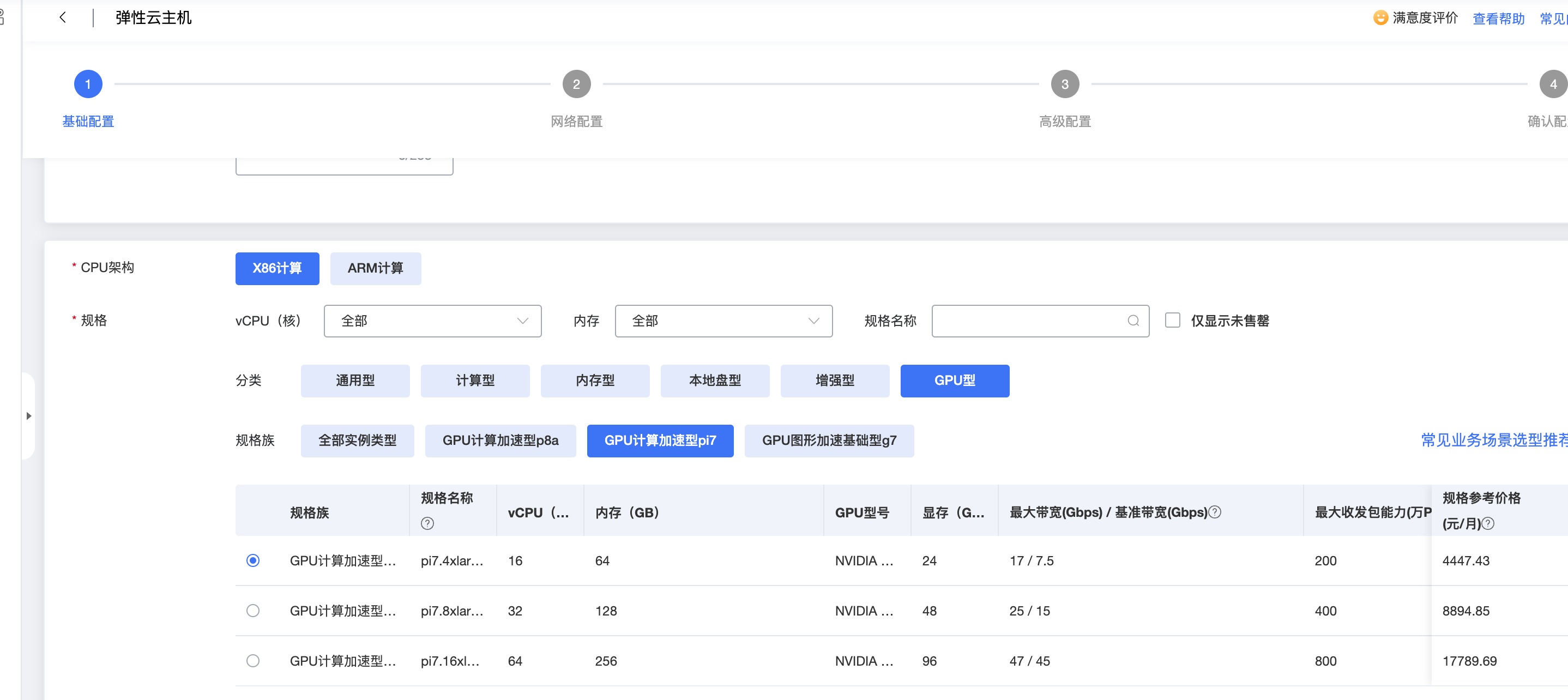Choose the 通用型 category
Image resolution: width=1568 pixels, height=700 pixels.
355,381
